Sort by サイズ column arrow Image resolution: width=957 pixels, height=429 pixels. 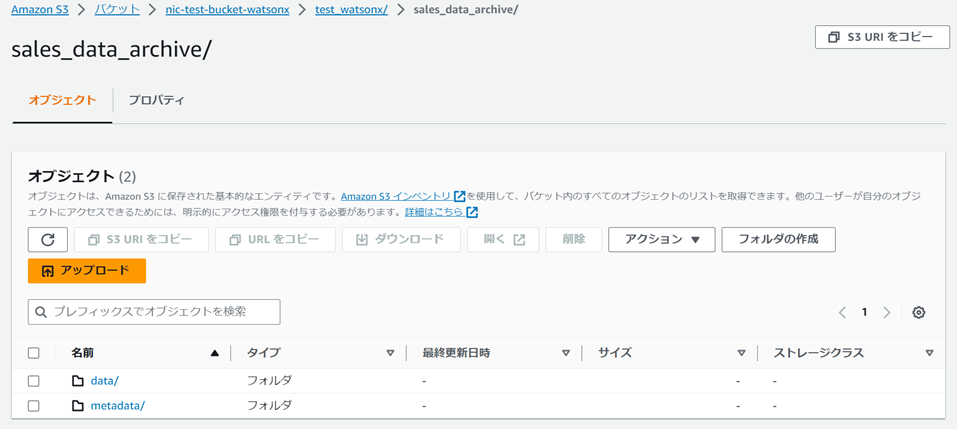click(x=742, y=353)
